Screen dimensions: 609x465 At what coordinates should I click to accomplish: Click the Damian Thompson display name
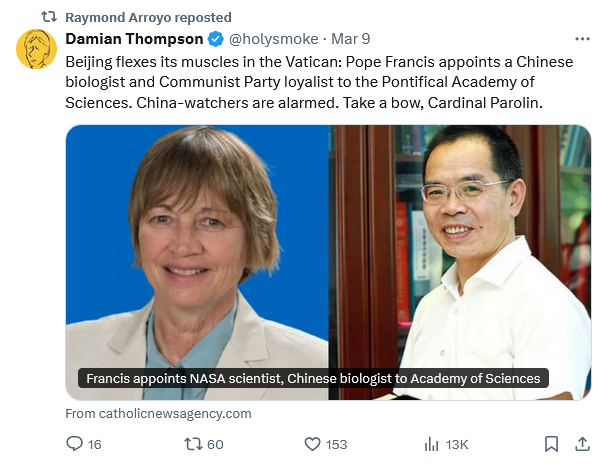[134, 40]
